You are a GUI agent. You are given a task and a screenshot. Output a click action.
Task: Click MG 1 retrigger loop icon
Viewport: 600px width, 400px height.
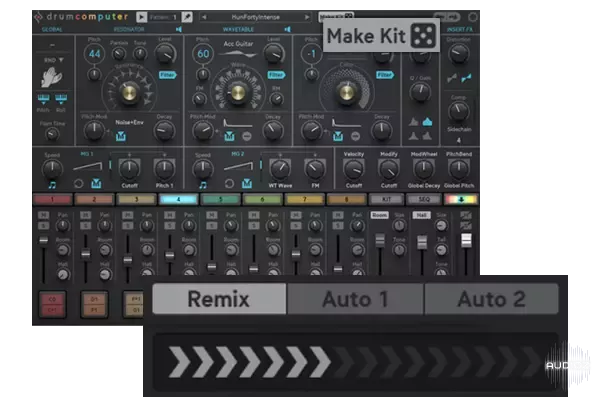78,184
